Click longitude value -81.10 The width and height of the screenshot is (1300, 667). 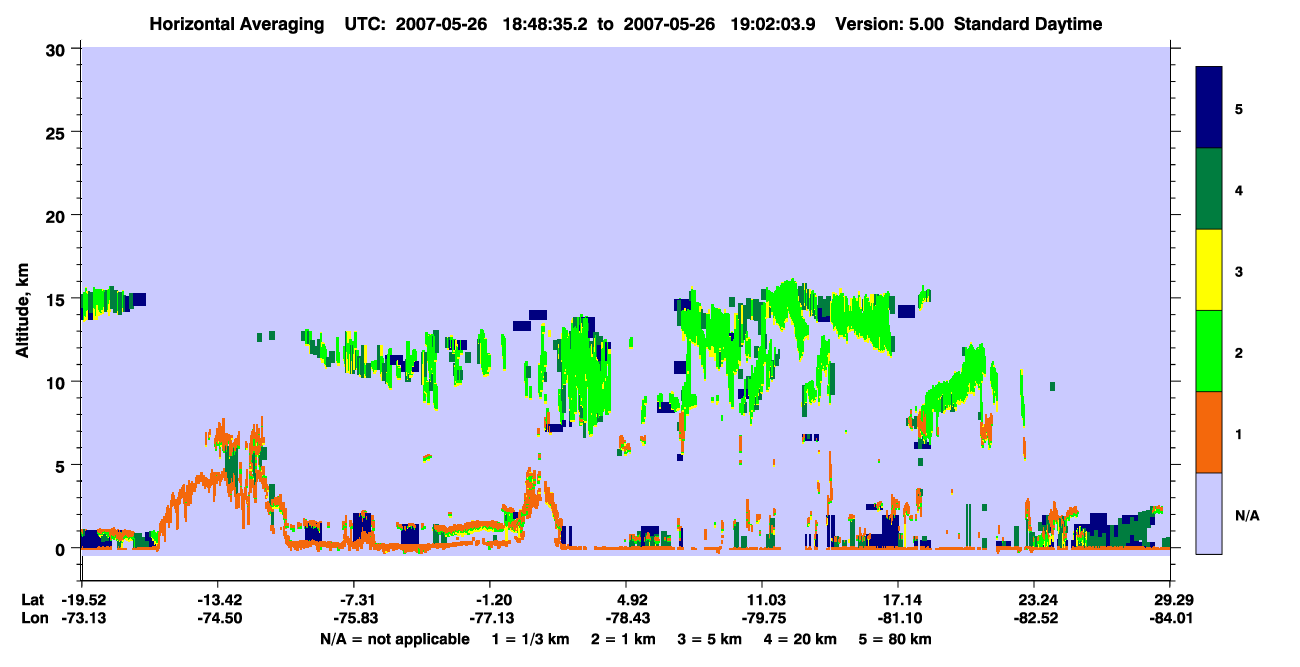click(x=898, y=618)
